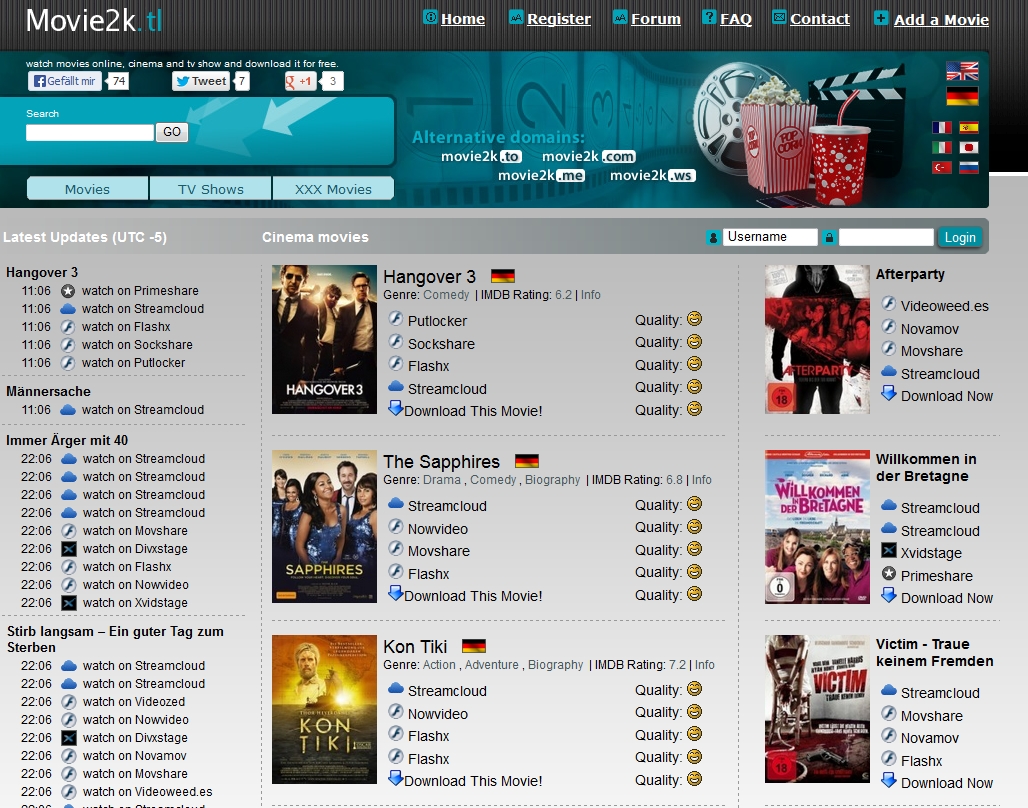
Task: Click the movie2k.com alternative domain link
Action: tap(589, 156)
